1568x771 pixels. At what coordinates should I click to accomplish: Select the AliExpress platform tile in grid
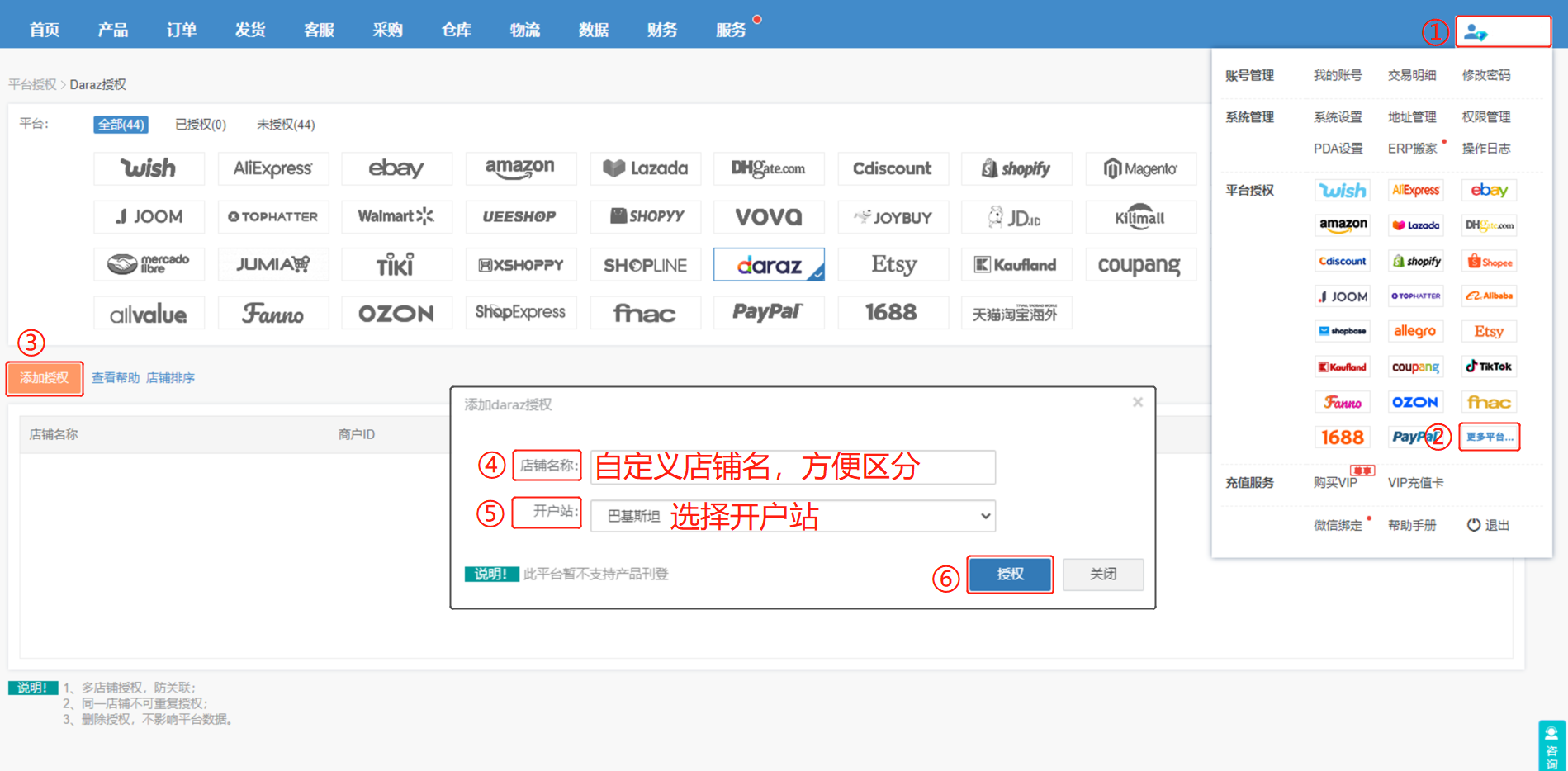pos(272,168)
